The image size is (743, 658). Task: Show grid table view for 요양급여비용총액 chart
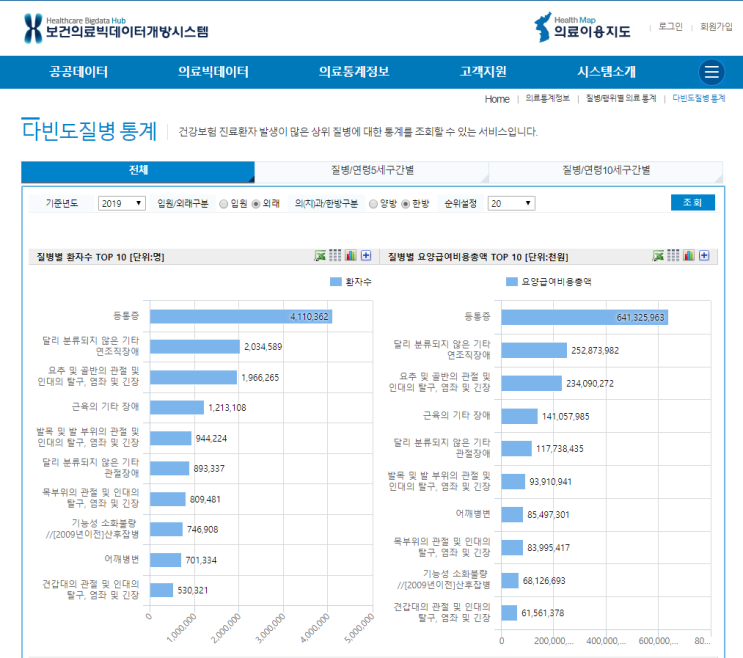coord(673,255)
